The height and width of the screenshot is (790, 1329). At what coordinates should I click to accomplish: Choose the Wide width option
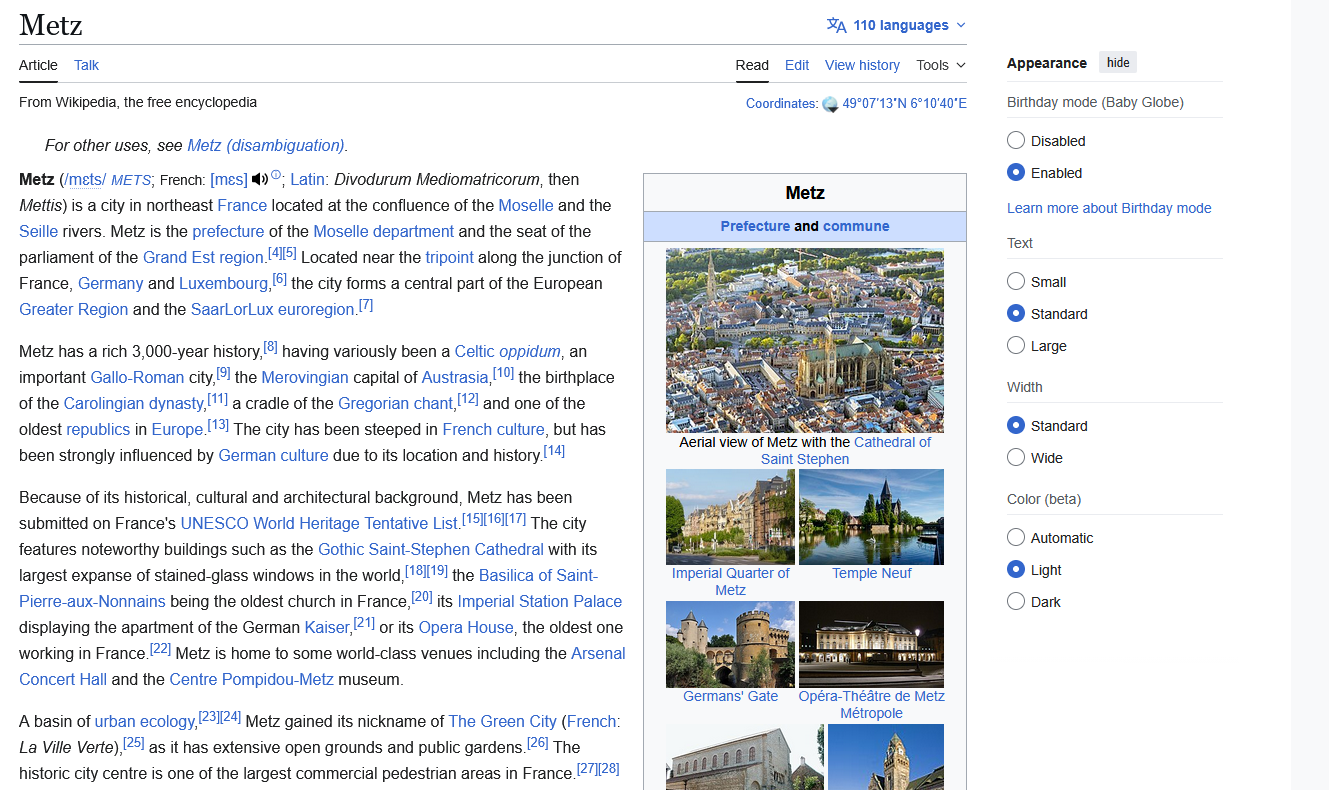(x=1016, y=458)
